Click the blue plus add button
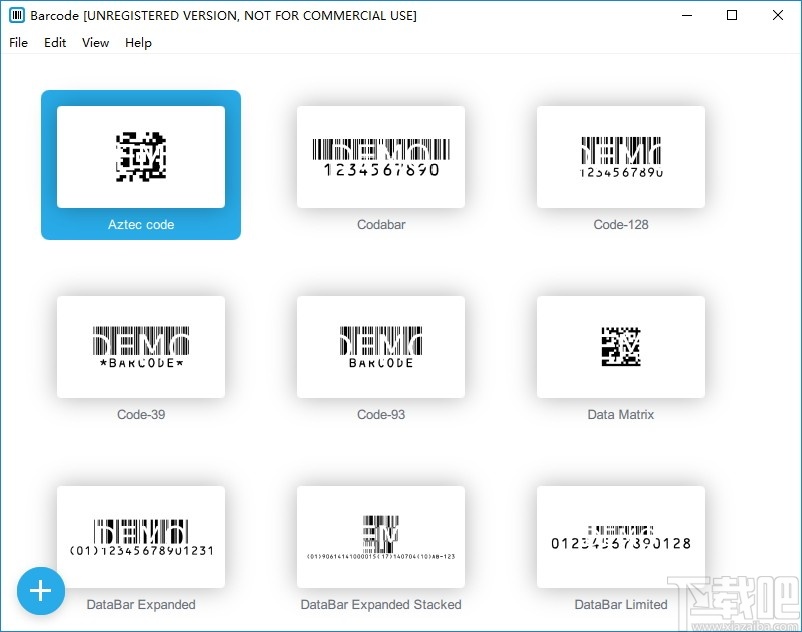The height and width of the screenshot is (632, 802). coord(40,591)
